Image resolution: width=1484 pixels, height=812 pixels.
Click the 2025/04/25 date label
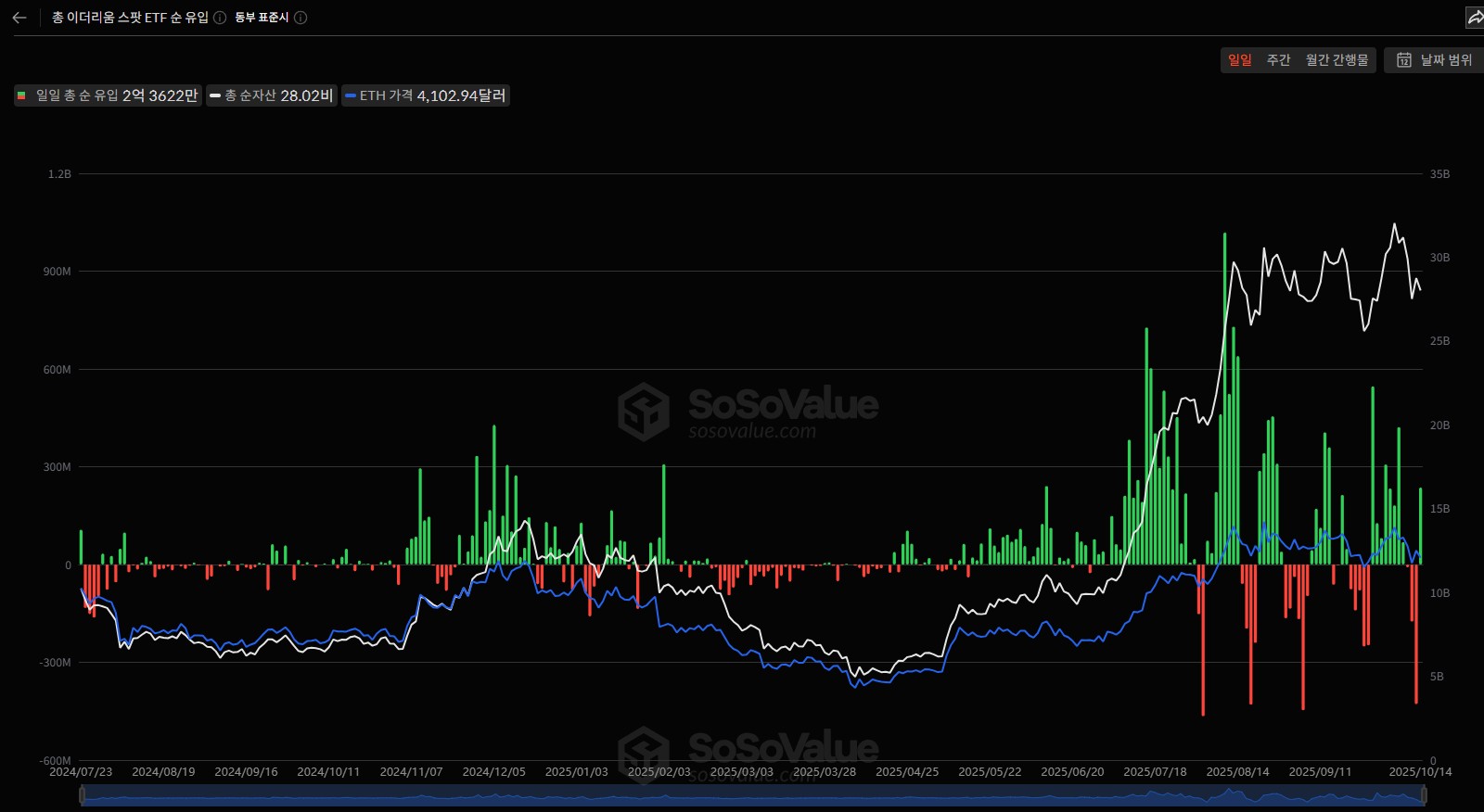(x=907, y=772)
